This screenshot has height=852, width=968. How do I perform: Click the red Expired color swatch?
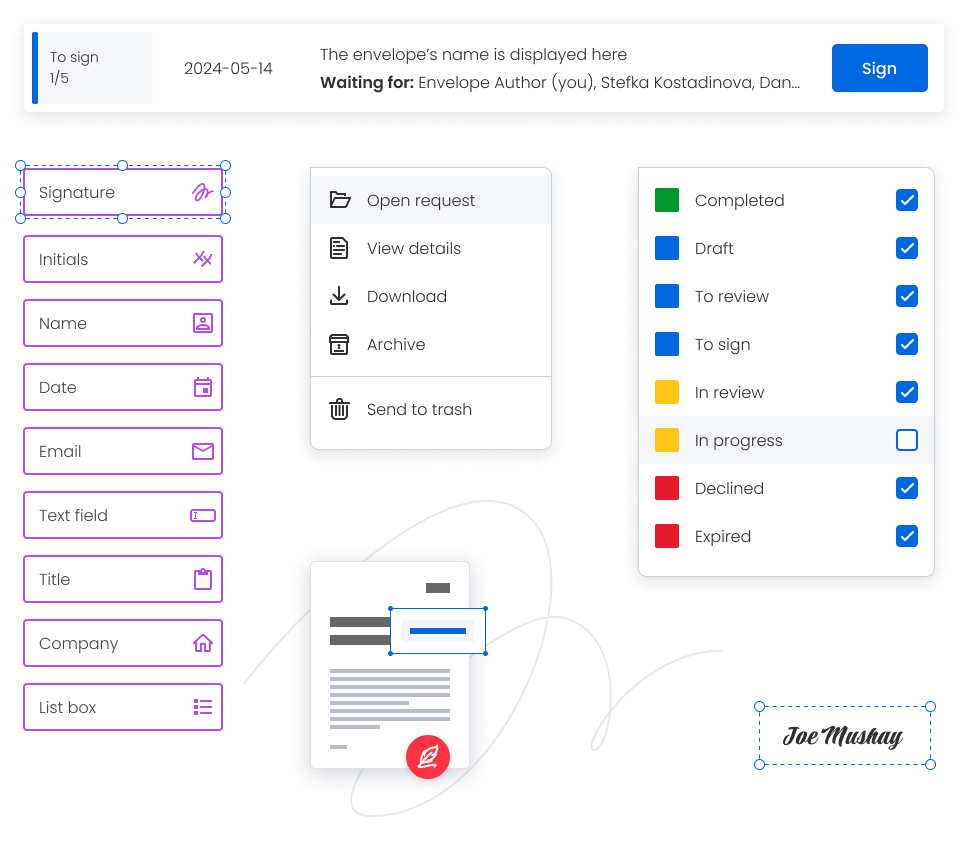tap(667, 536)
